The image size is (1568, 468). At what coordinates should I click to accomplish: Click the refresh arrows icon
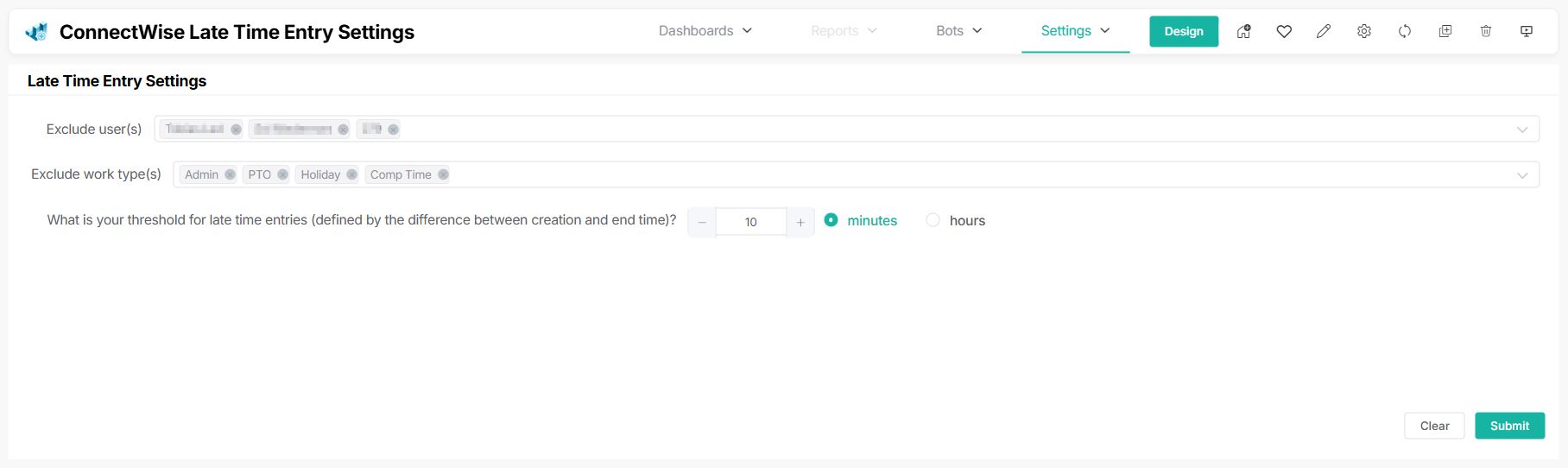1405,31
